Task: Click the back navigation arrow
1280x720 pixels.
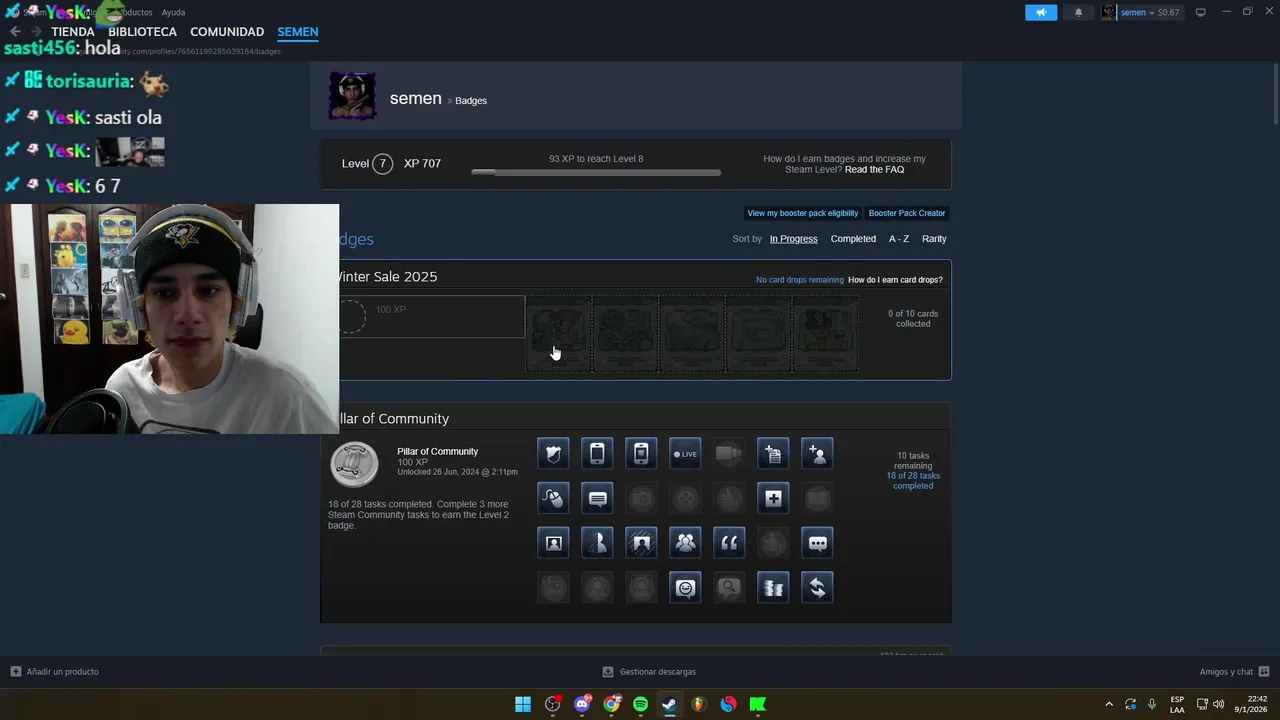Action: pos(15,32)
